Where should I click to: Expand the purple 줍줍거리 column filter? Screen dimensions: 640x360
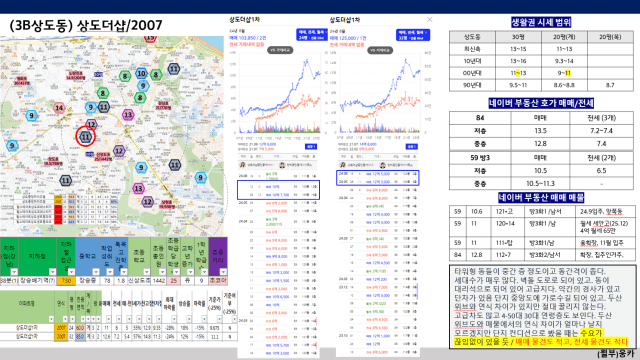point(223,272)
